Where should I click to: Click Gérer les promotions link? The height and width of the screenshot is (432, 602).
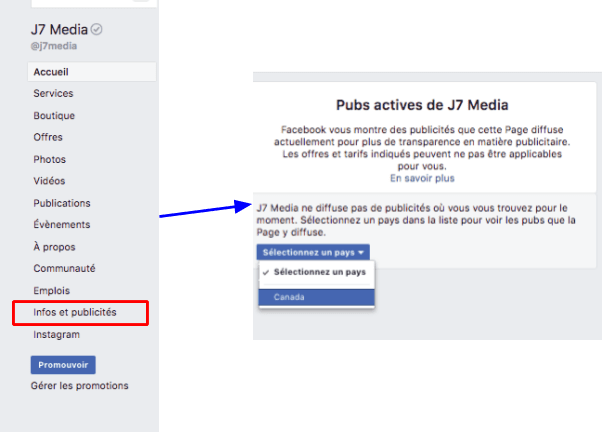click(79, 386)
